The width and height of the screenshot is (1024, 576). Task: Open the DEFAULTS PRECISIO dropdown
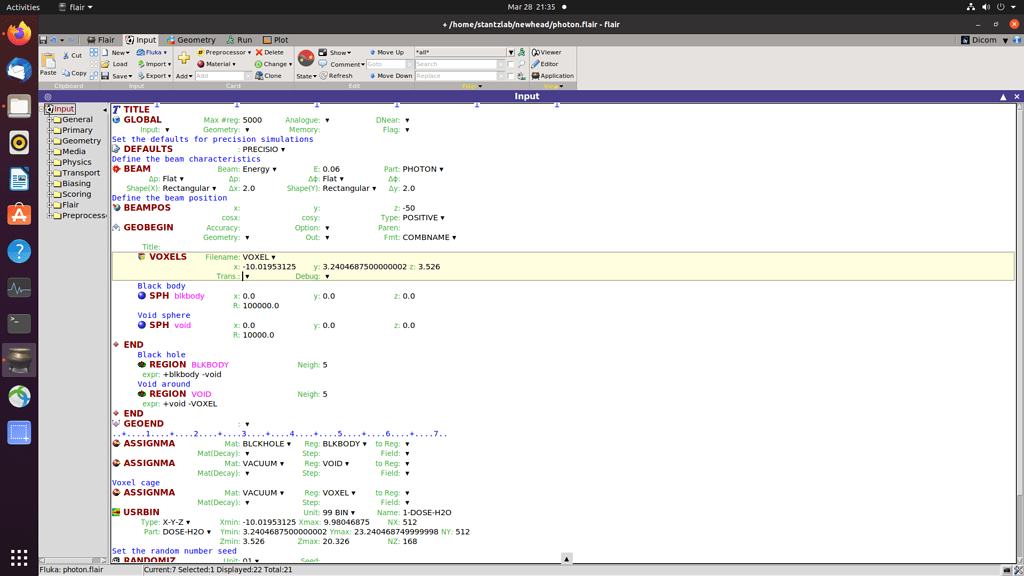click(x=264, y=149)
